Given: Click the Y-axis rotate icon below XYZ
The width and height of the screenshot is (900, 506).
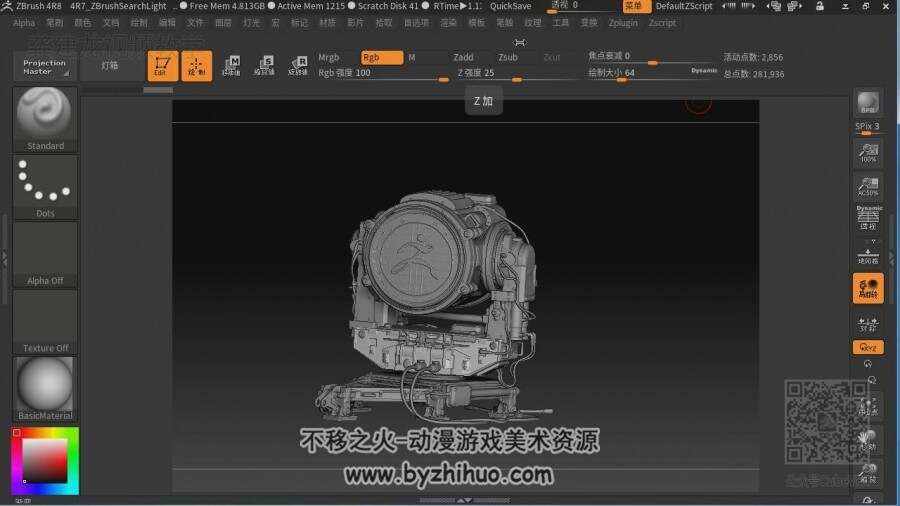Looking at the screenshot, I should (868, 364).
